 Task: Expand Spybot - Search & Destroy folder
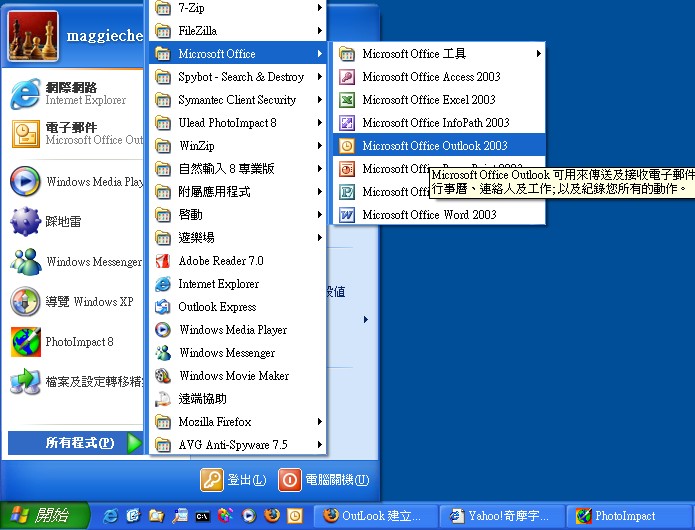point(238,77)
